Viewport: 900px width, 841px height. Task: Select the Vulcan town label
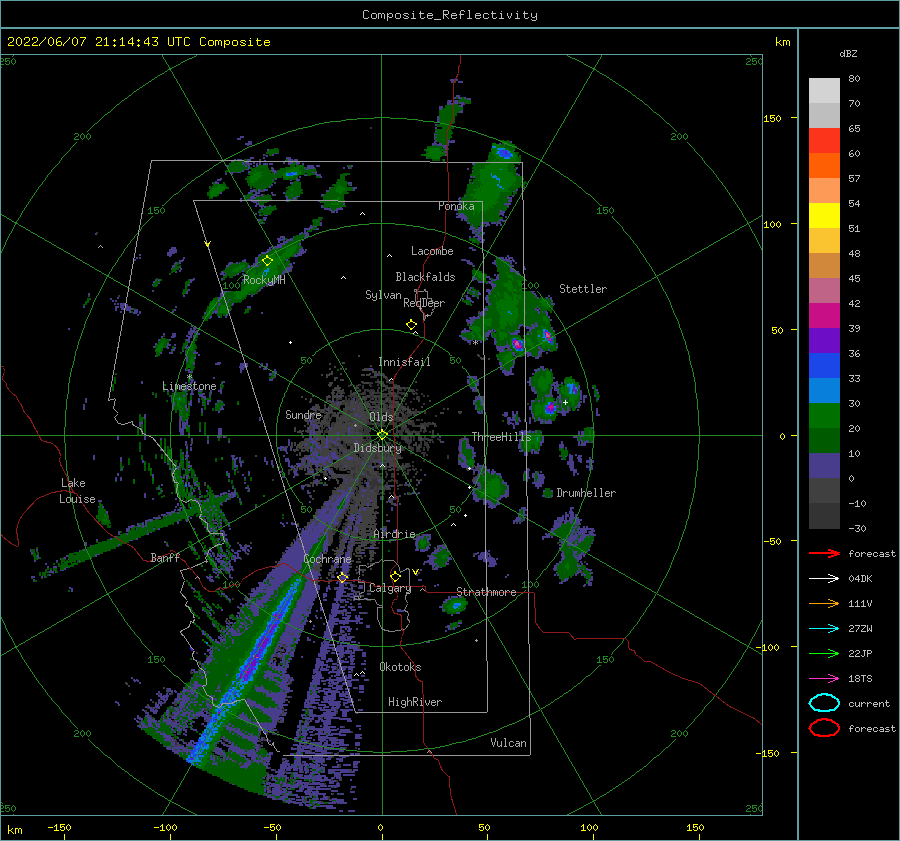(508, 743)
